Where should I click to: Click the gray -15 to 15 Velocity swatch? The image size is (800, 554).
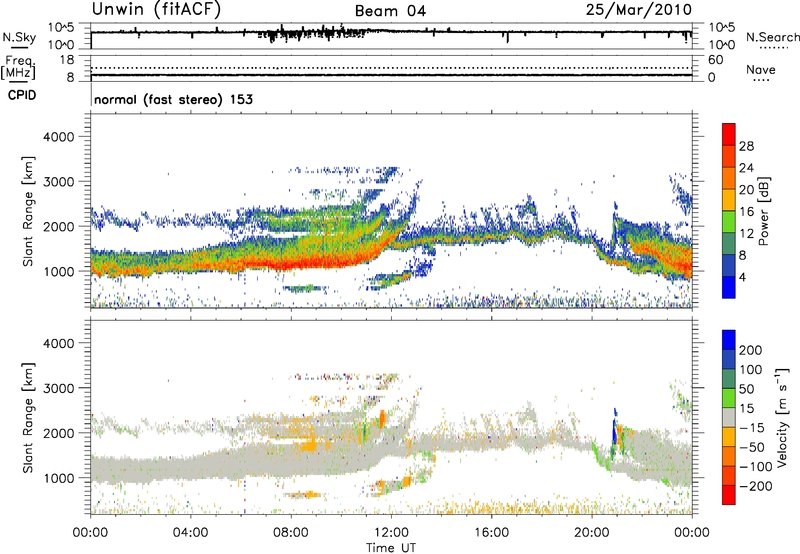729,418
